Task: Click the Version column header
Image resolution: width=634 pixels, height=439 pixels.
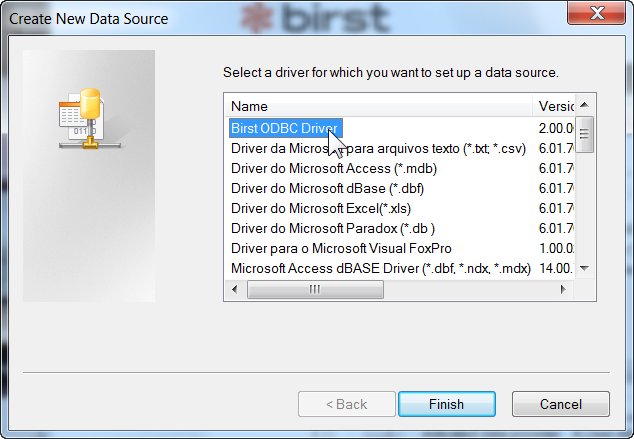Action: pos(554,106)
